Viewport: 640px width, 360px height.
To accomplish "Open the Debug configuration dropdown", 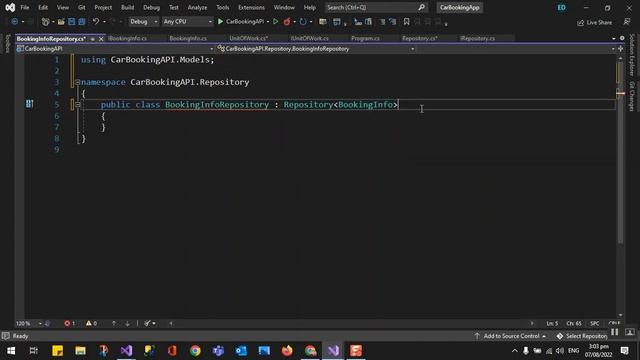I will coord(143,22).
